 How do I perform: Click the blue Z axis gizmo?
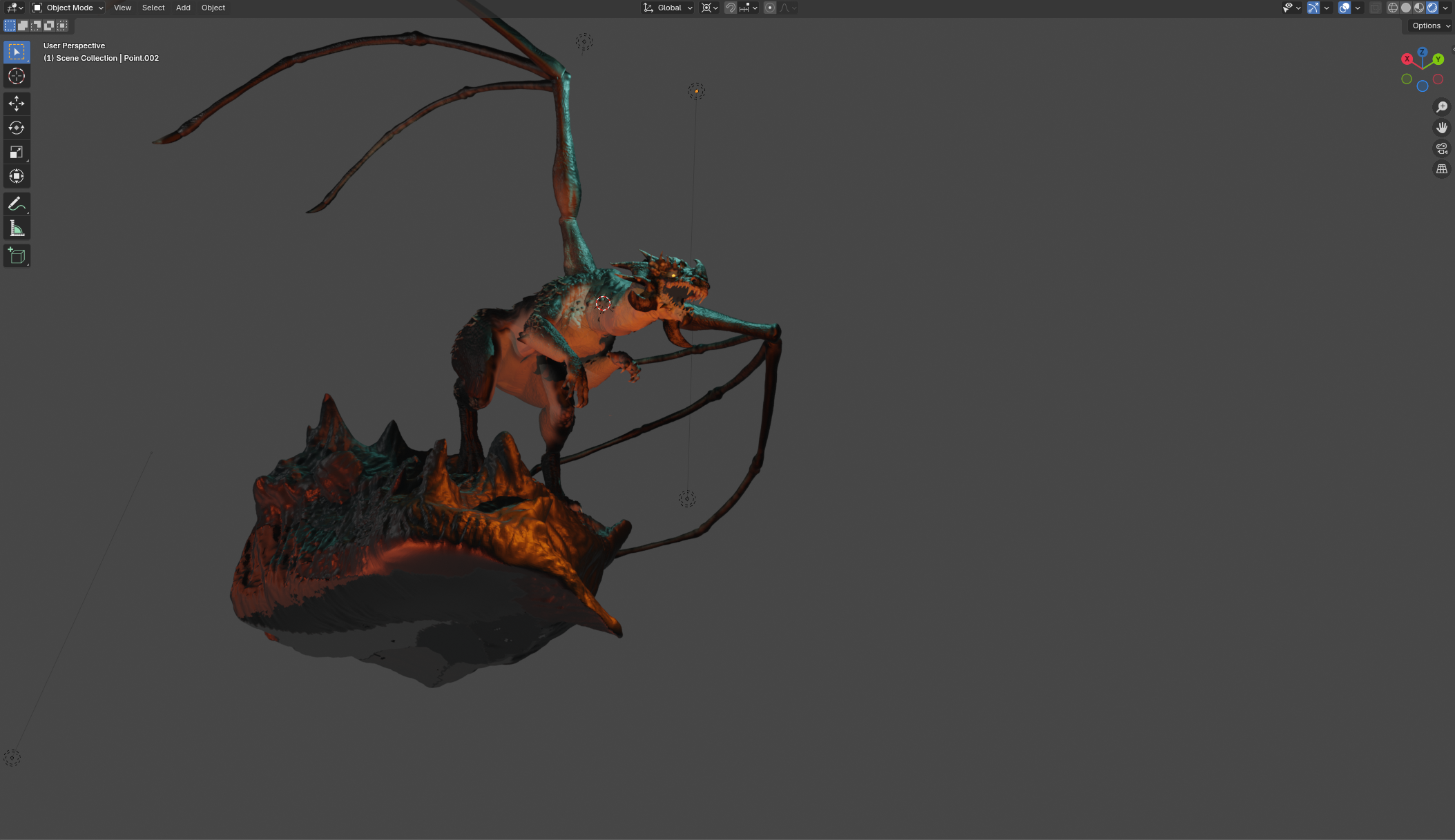[1422, 52]
